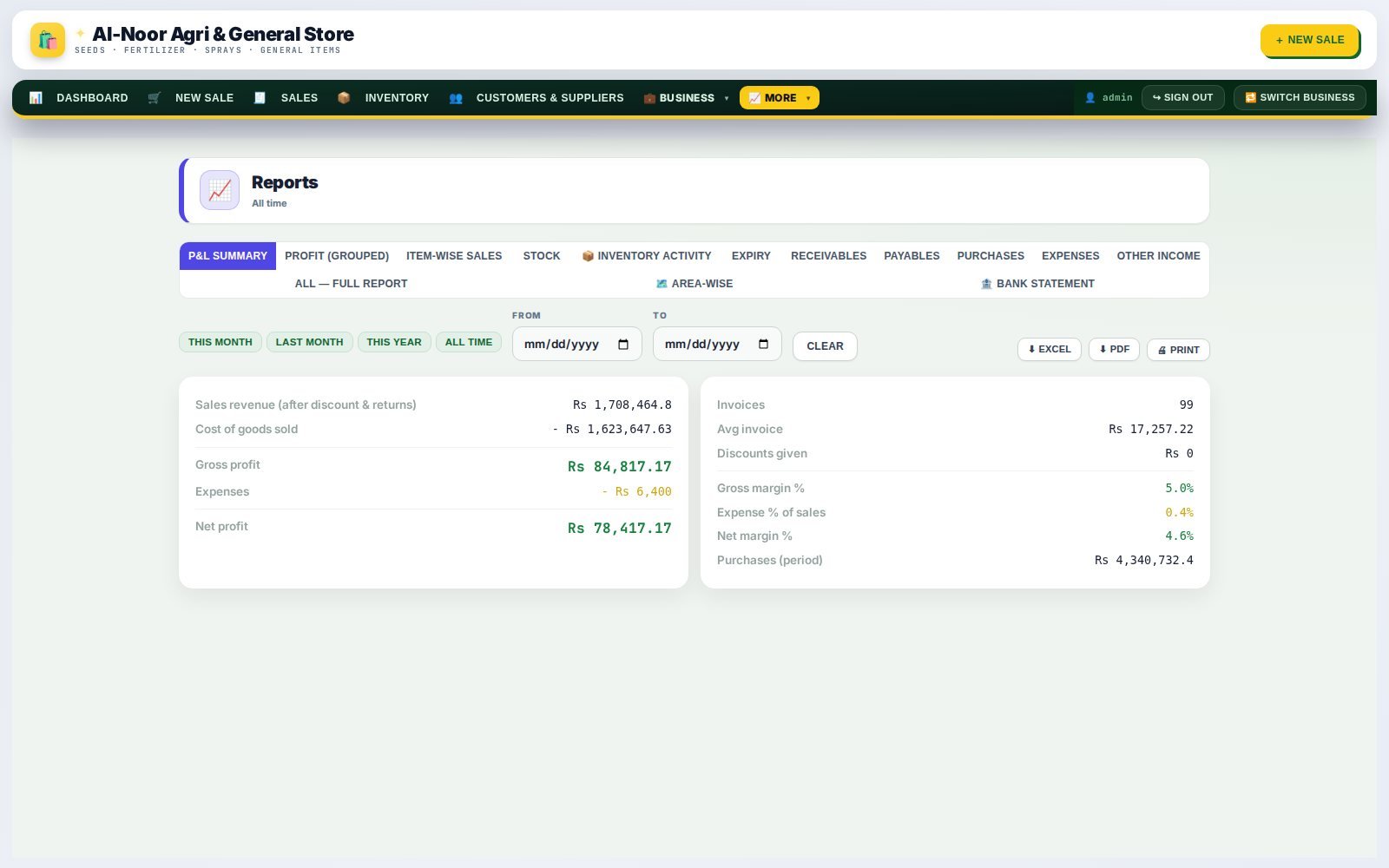This screenshot has height=868, width=1389.
Task: Filter report to This Month
Action: (221, 342)
